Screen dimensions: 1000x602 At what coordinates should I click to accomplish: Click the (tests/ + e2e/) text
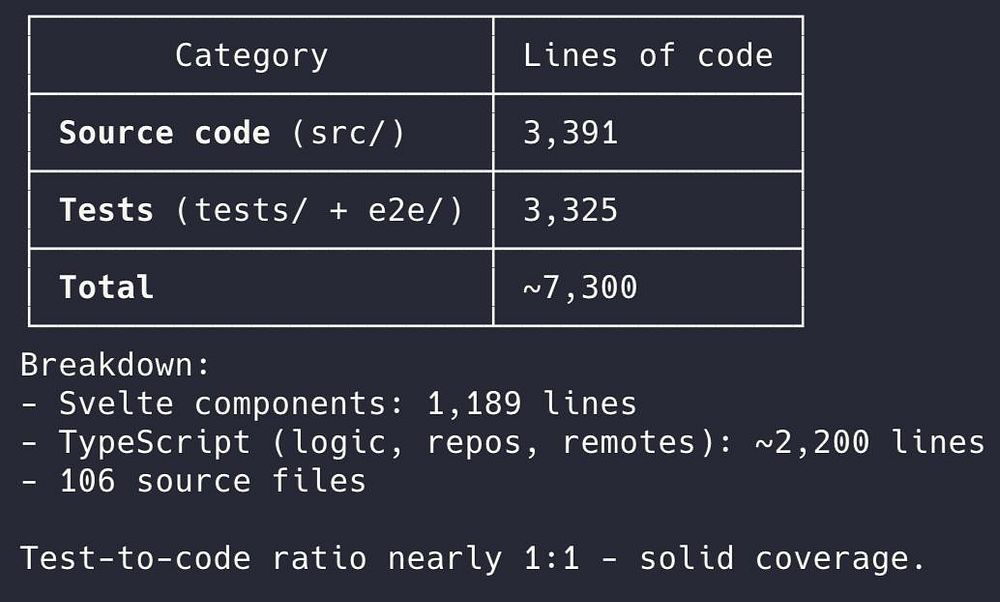click(x=319, y=210)
